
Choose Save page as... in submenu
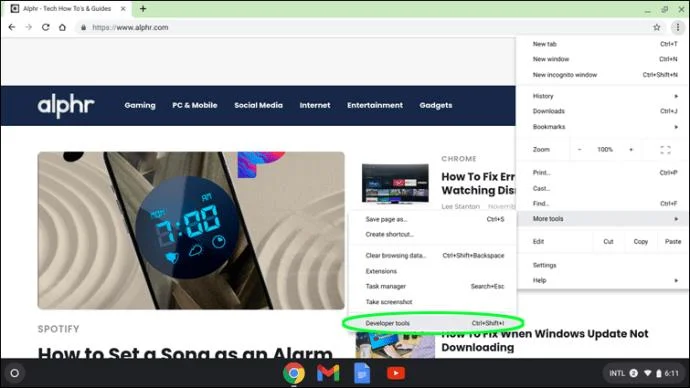point(433,219)
